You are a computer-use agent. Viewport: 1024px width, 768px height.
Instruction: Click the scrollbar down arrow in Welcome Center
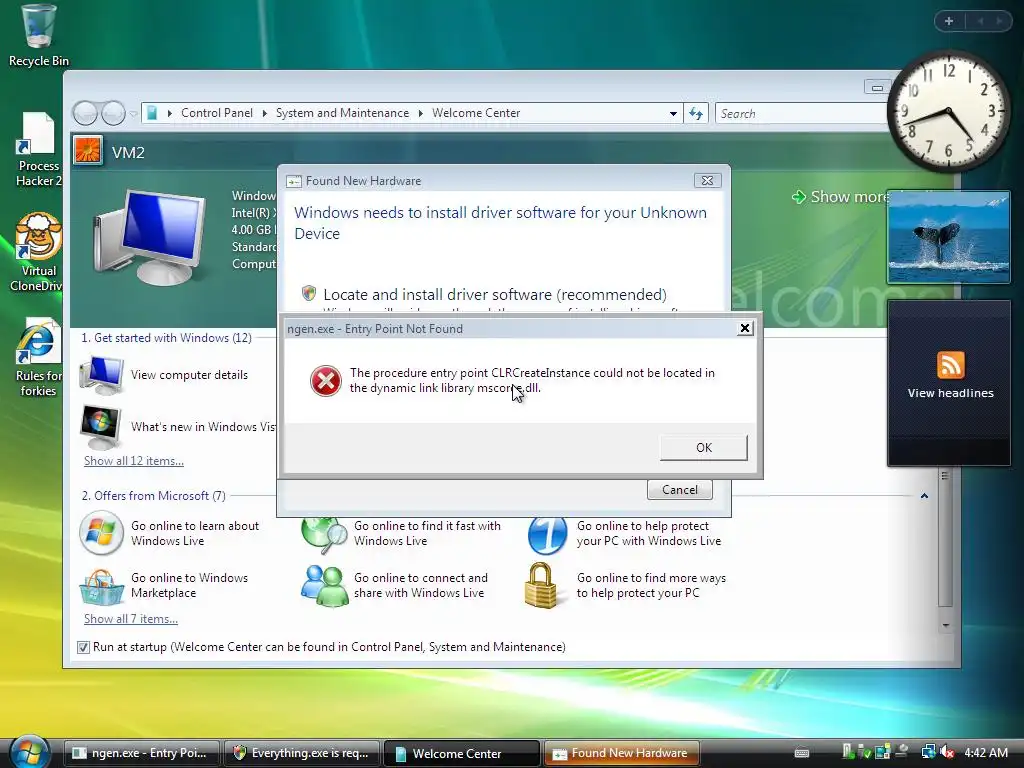[x=946, y=625]
